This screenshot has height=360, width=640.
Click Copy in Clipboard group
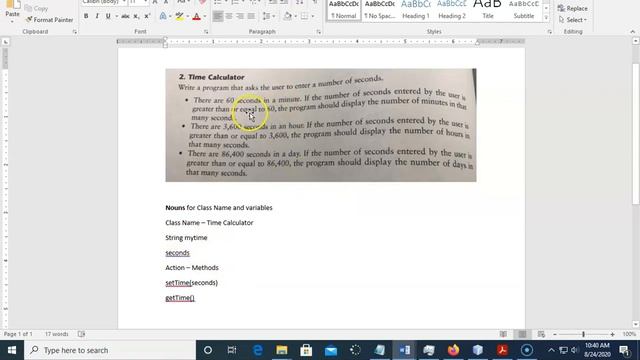tap(36, 8)
